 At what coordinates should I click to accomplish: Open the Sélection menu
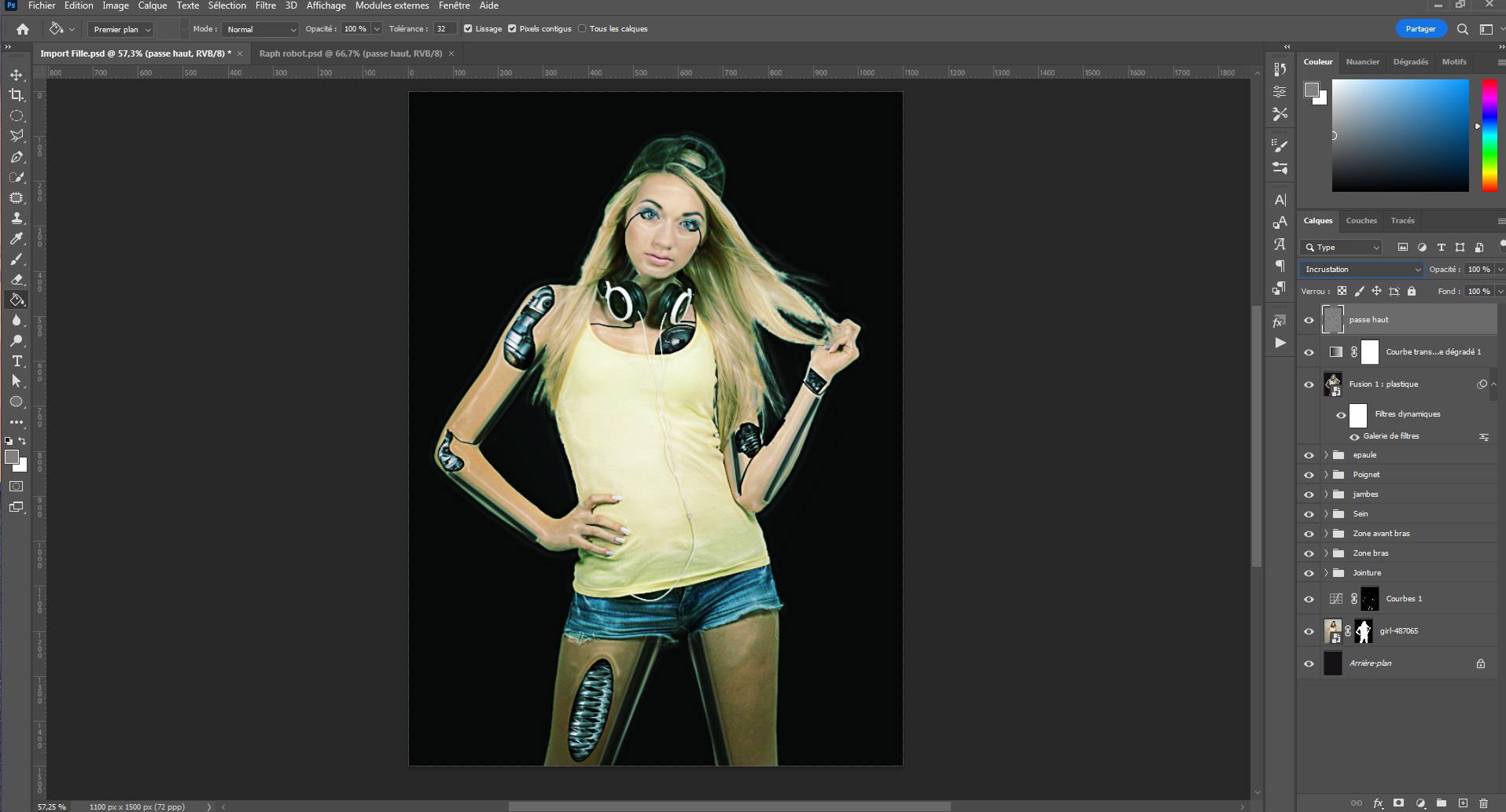point(226,6)
